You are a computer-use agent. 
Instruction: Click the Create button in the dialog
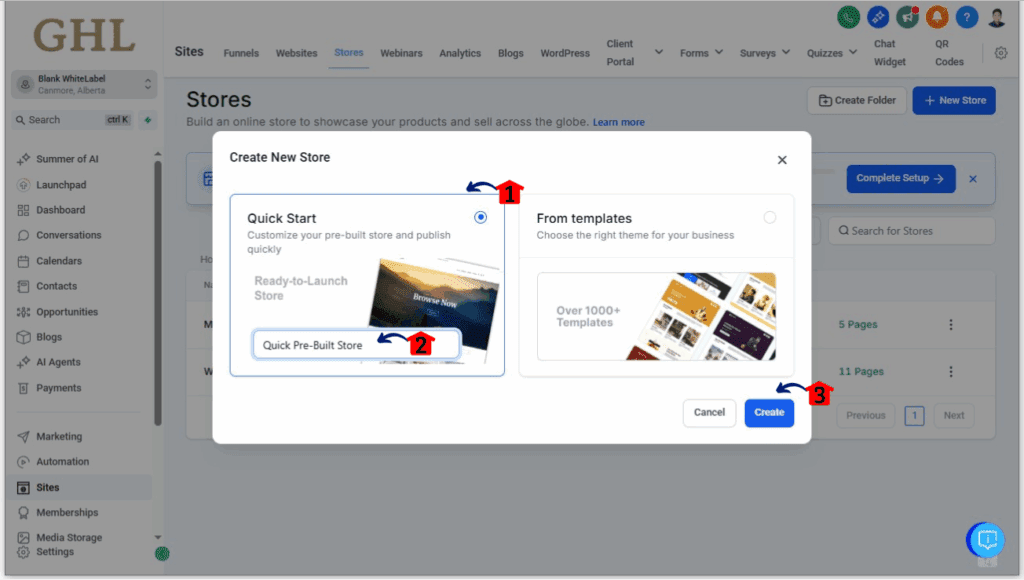click(x=769, y=412)
